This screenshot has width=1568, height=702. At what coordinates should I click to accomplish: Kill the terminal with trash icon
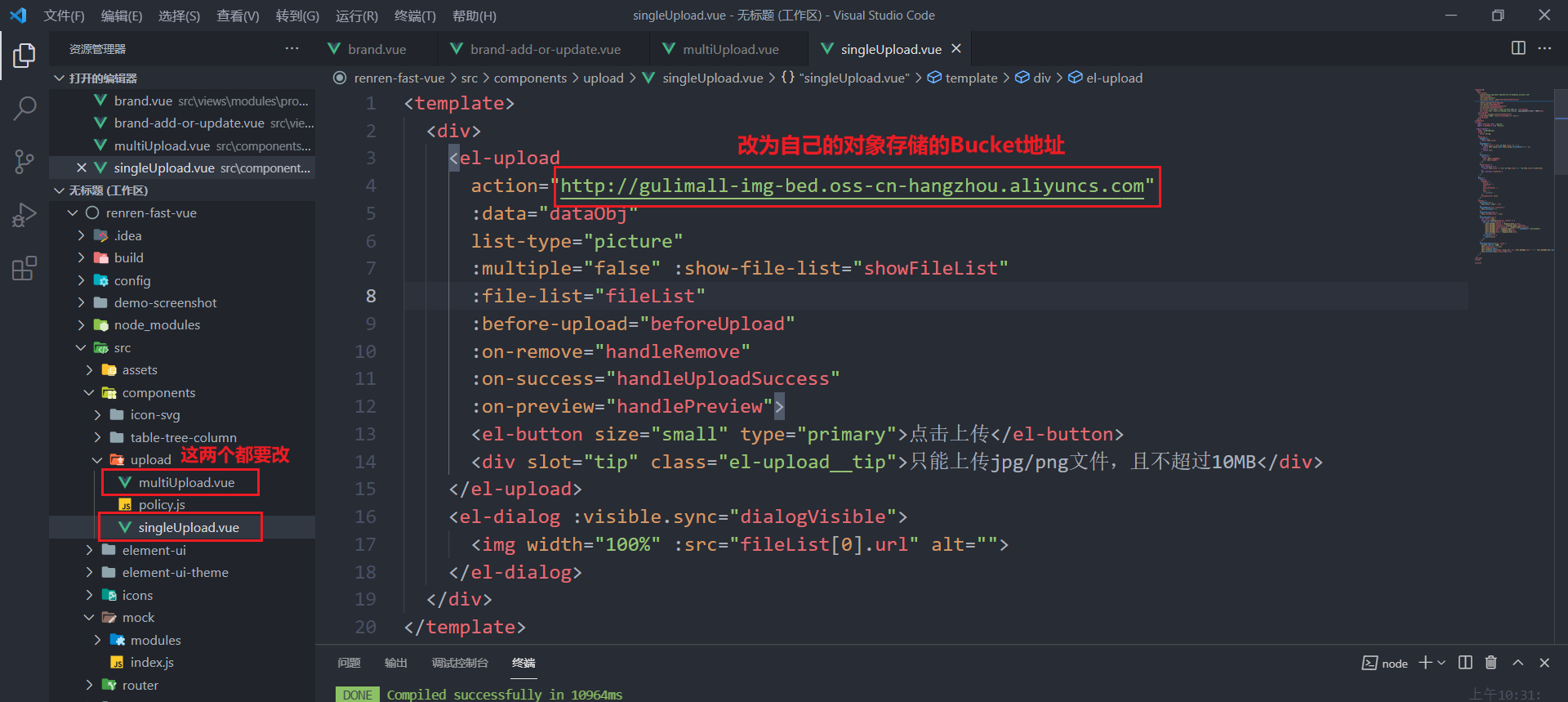[1491, 663]
